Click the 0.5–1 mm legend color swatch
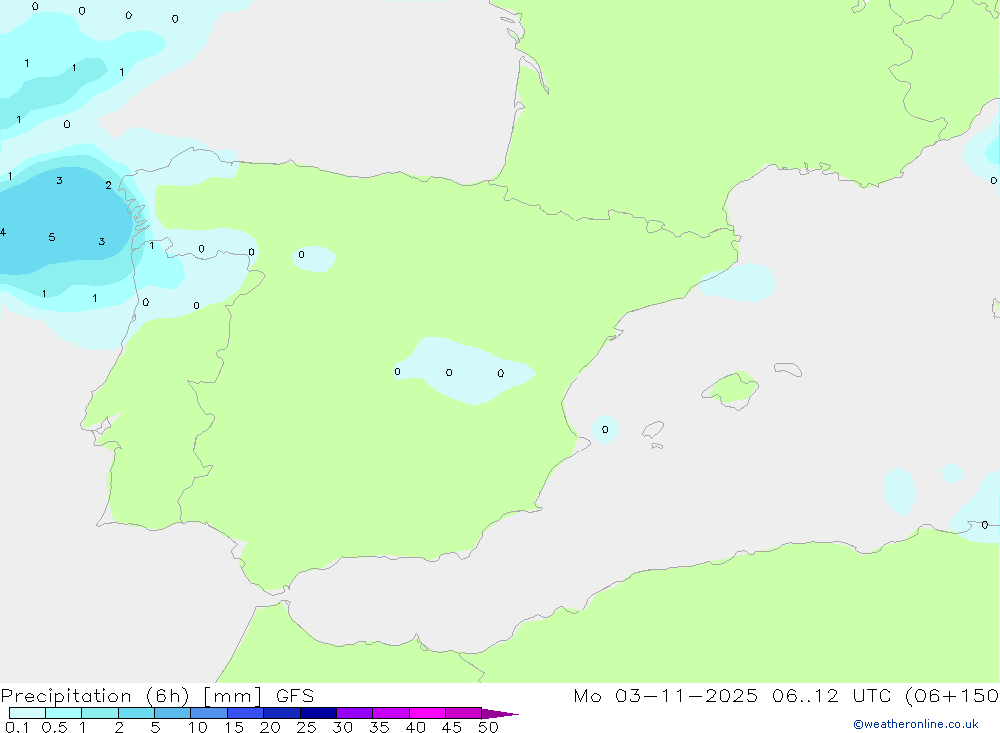 64,713
